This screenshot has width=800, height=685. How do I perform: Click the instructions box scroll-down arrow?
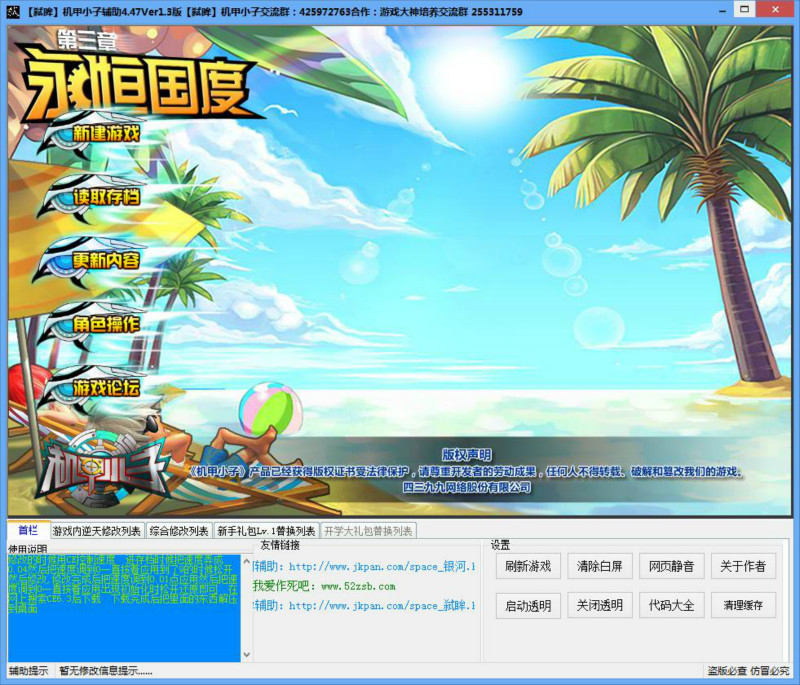point(247,655)
